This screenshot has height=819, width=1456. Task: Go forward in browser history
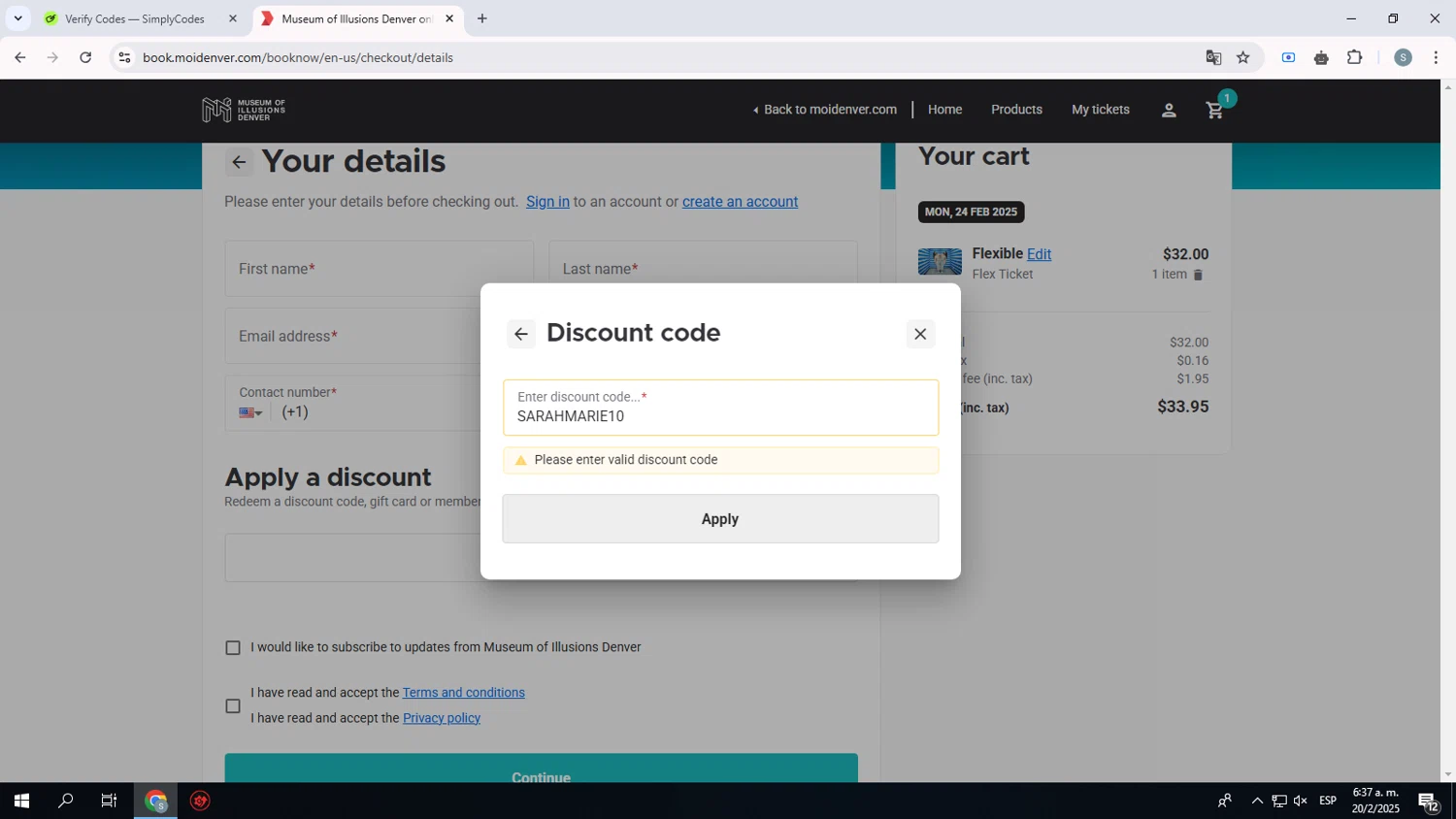tap(52, 57)
